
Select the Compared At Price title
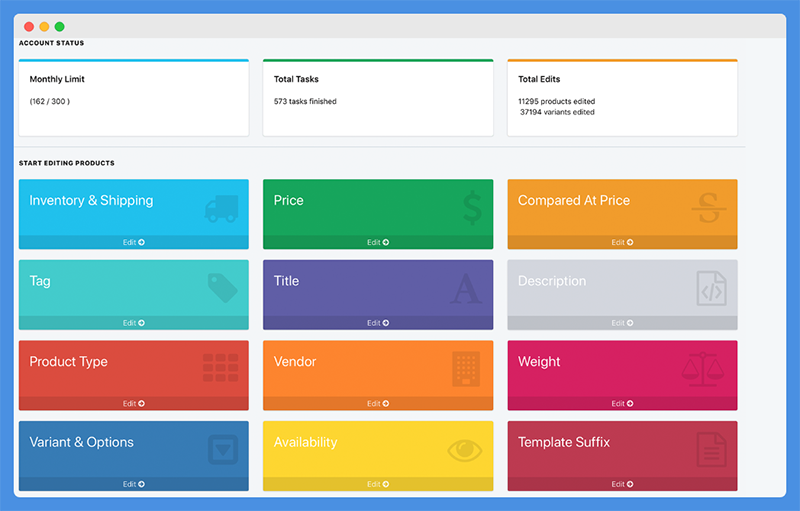[574, 200]
